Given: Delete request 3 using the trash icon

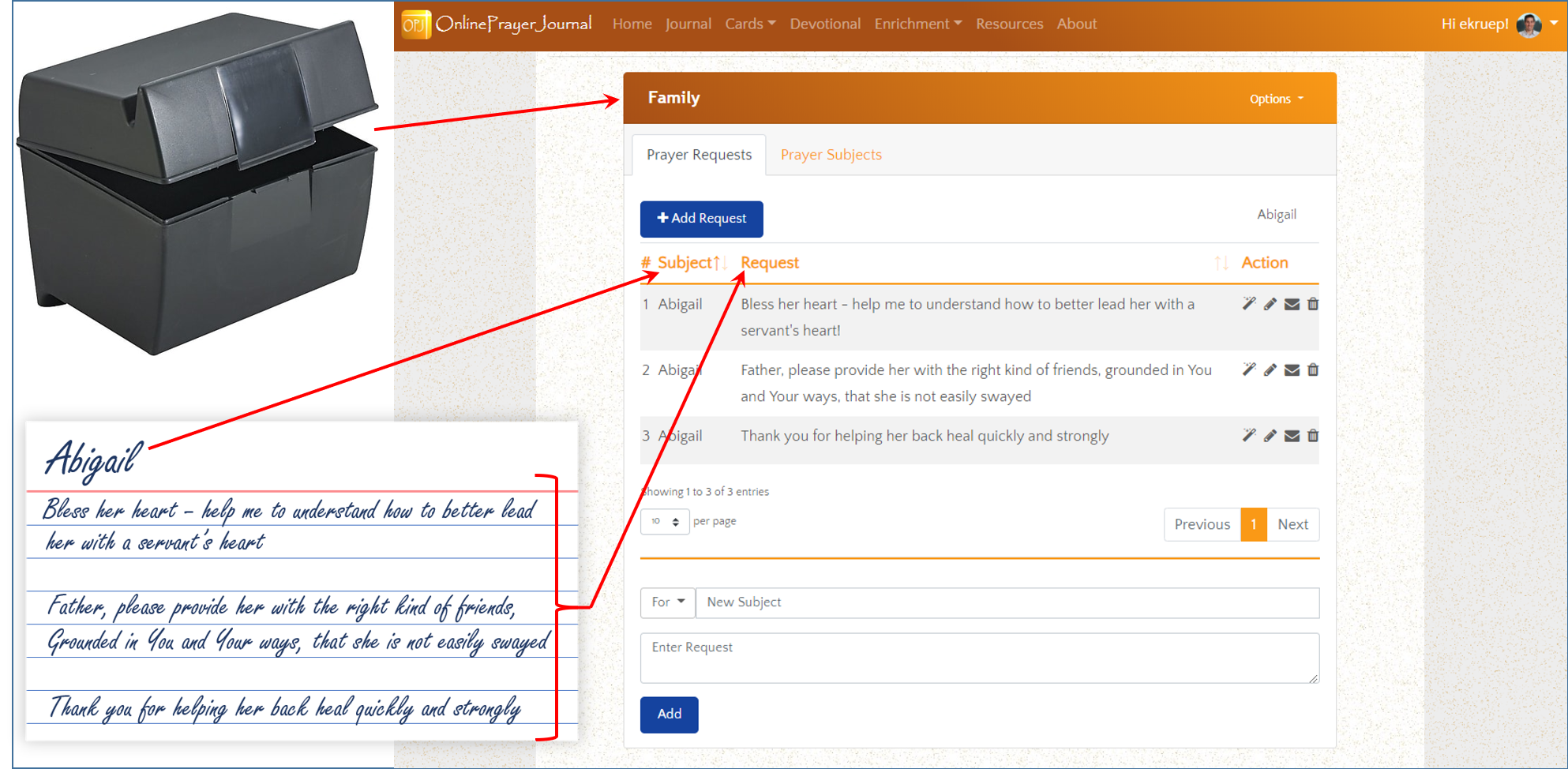Looking at the screenshot, I should pyautogui.click(x=1313, y=436).
